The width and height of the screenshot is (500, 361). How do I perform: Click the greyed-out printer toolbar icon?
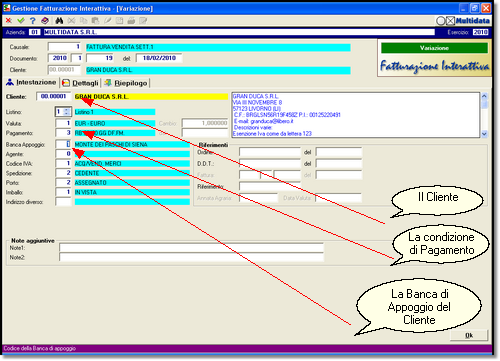tap(131, 21)
